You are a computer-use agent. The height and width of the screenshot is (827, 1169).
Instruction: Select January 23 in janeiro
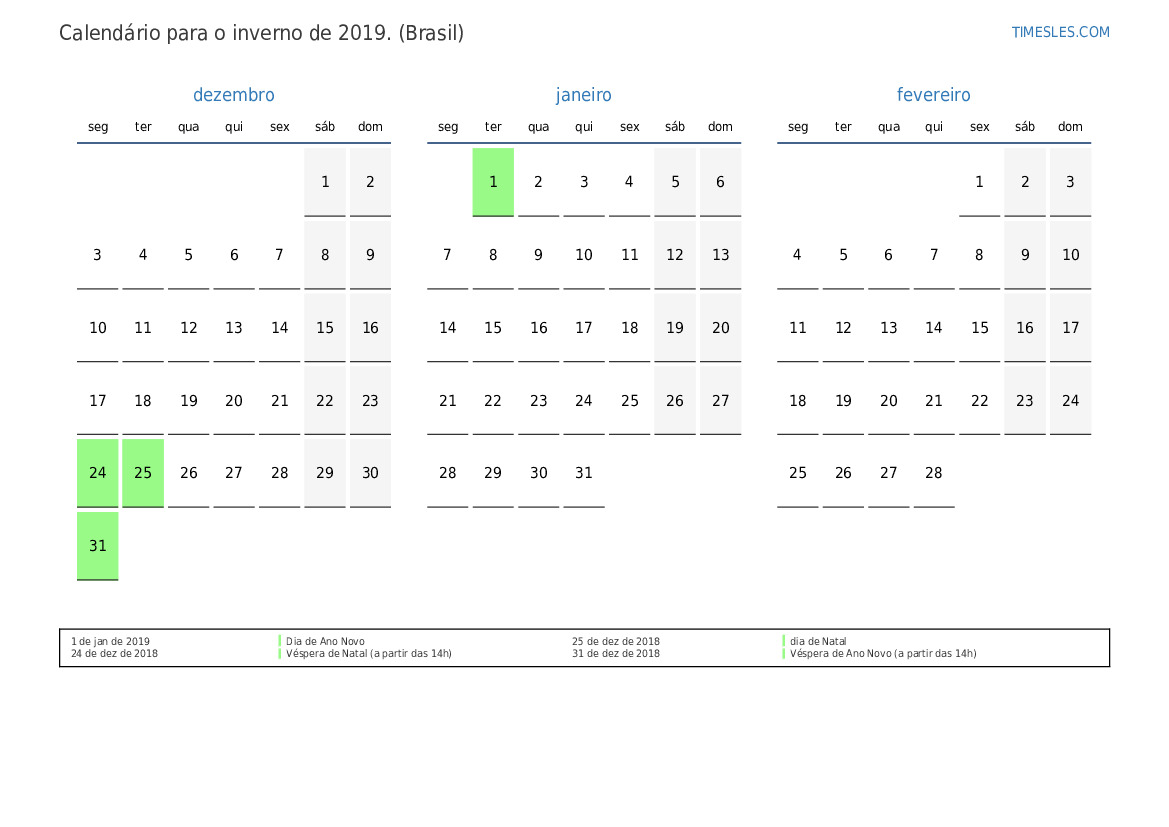538,401
